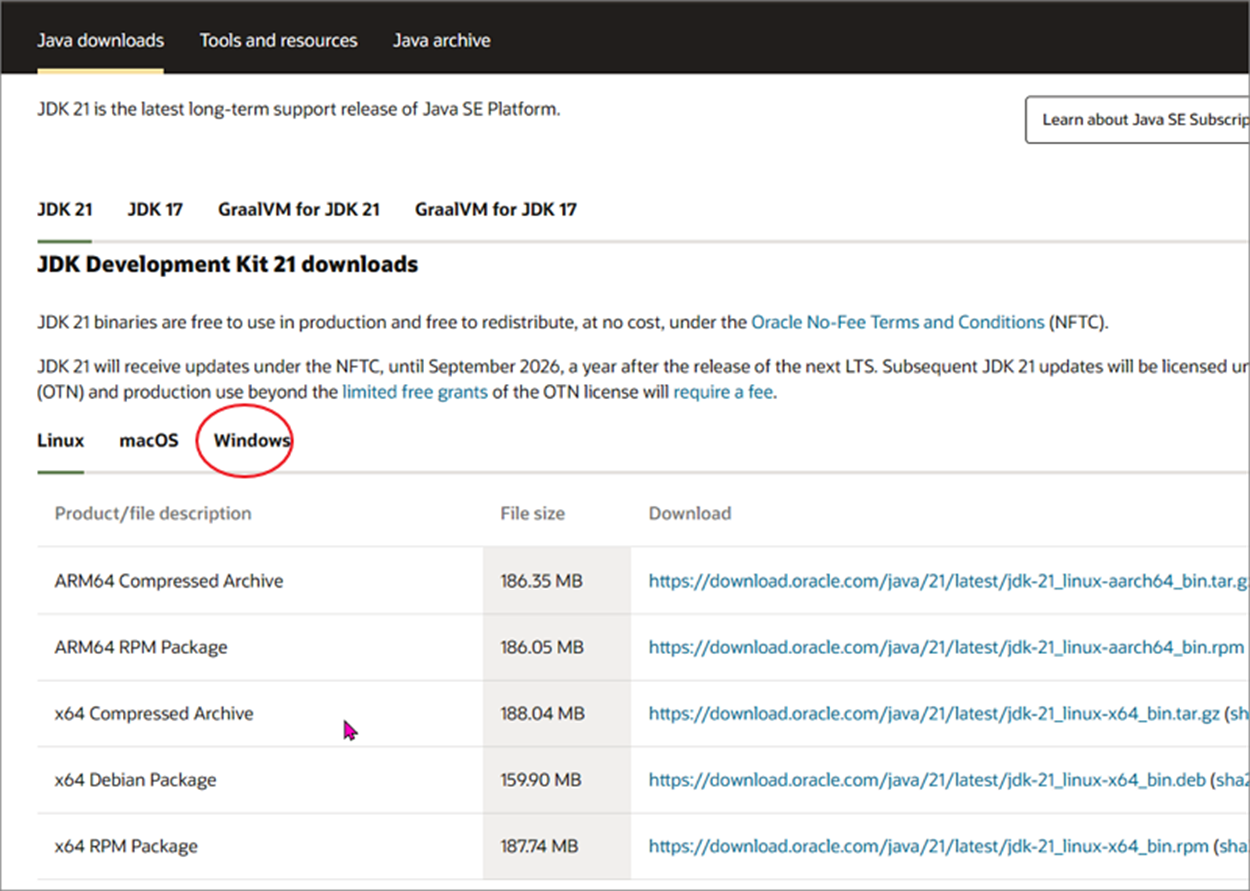Screen dimensions: 1250x891
Task: Click the 159.90 MB file size
Action: point(542,780)
